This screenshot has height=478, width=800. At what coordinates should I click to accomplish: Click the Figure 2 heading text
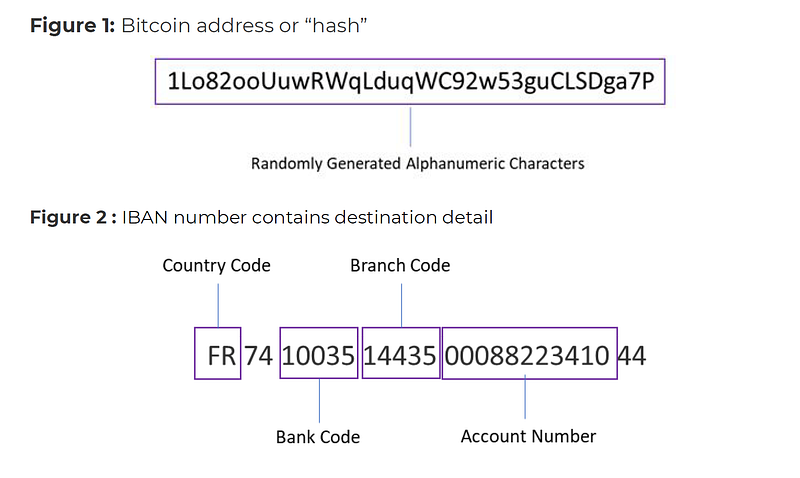point(261,217)
